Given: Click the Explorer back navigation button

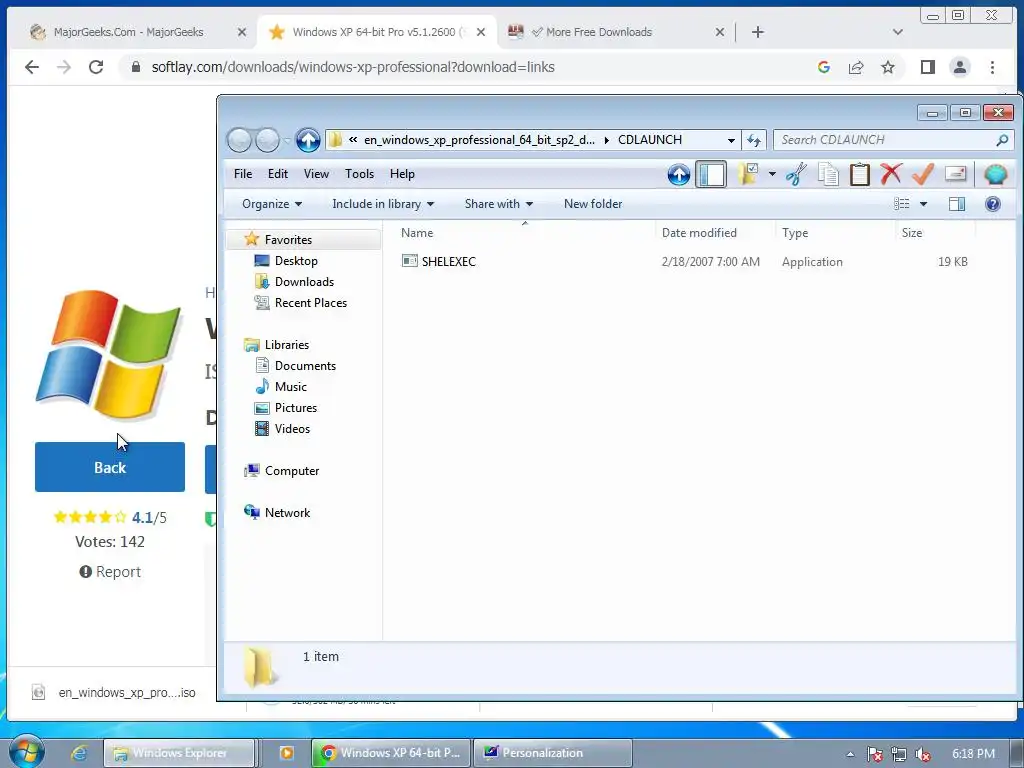Looking at the screenshot, I should coord(240,140).
